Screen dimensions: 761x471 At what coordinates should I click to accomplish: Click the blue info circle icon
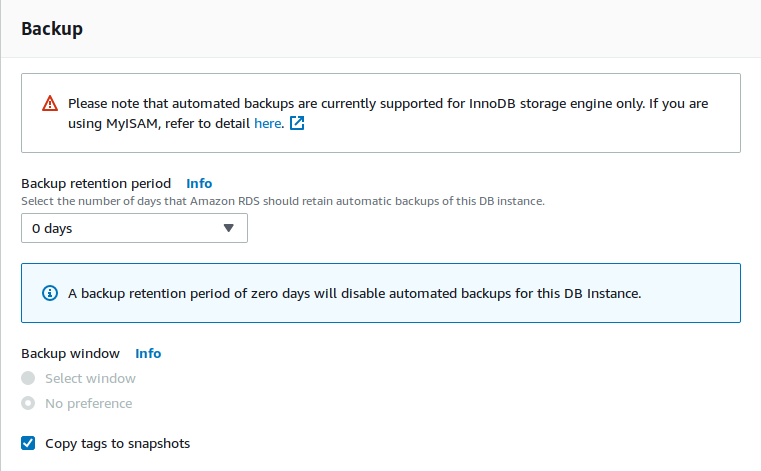pos(50,293)
